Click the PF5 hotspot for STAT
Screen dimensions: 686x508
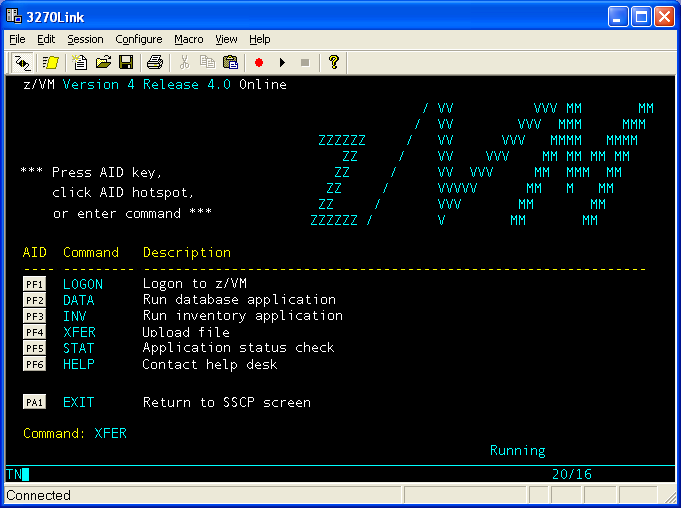[34, 348]
